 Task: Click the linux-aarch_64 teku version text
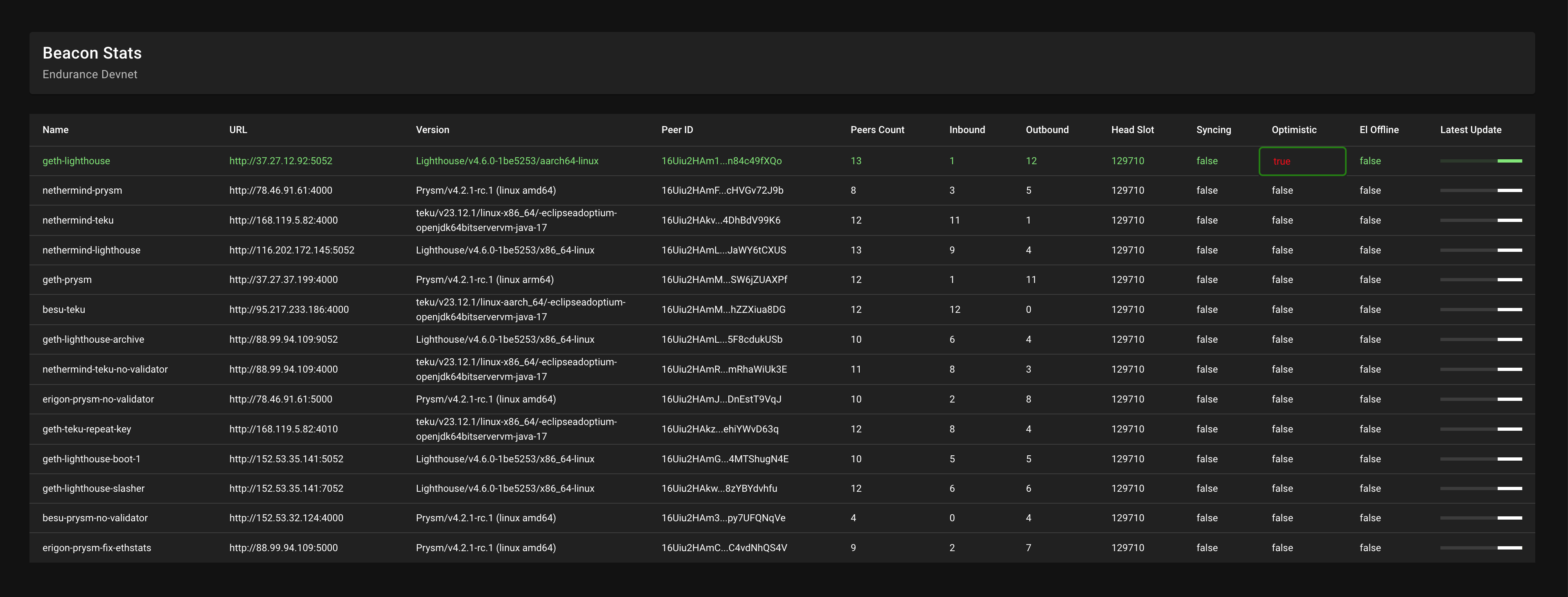tap(520, 310)
